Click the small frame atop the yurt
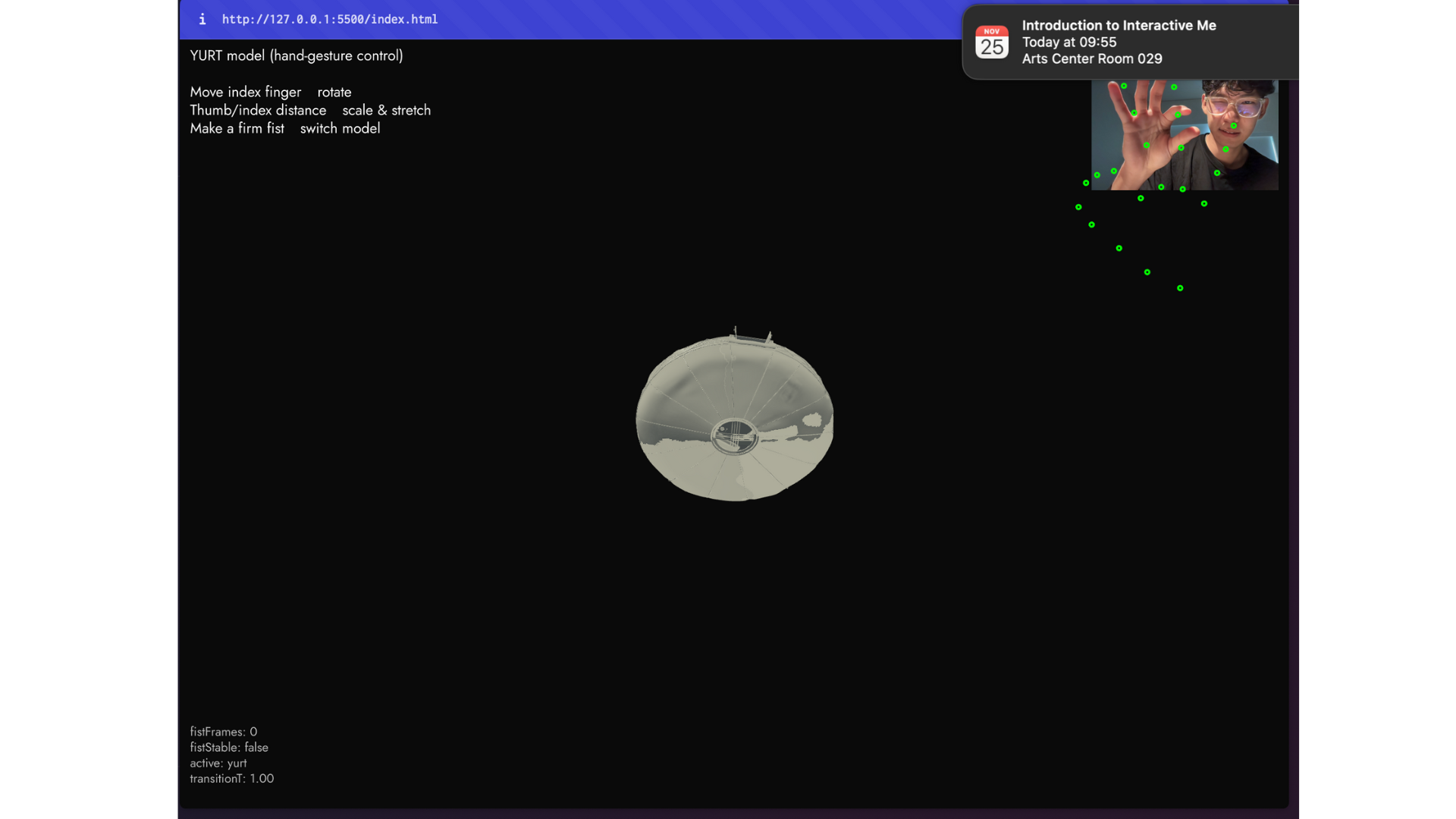The image size is (1456, 819). 752,337
